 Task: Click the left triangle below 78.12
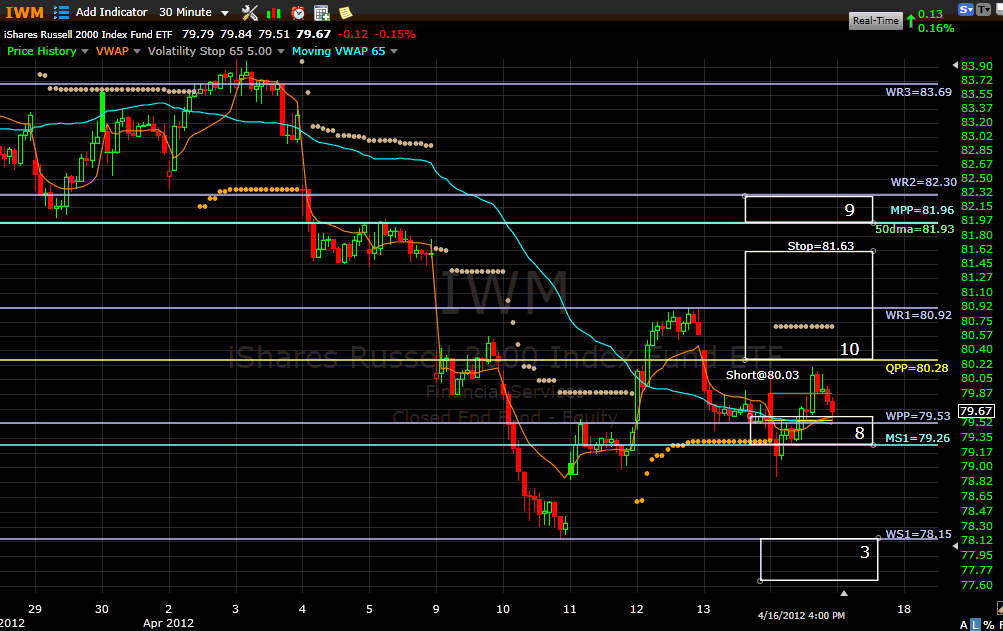click(955, 546)
